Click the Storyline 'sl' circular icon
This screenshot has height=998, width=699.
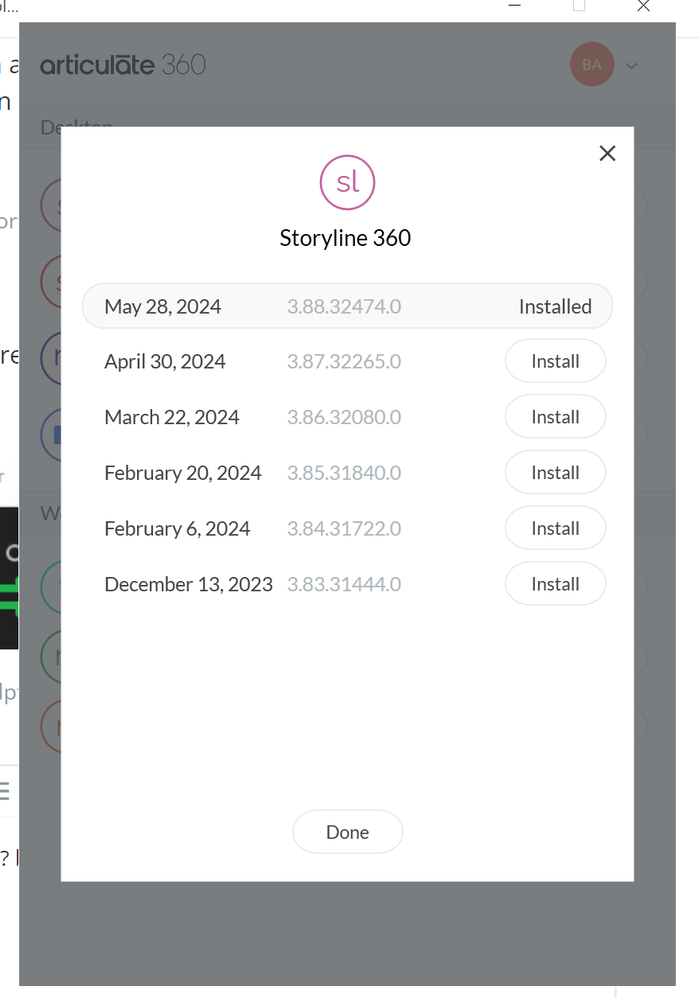(x=347, y=183)
